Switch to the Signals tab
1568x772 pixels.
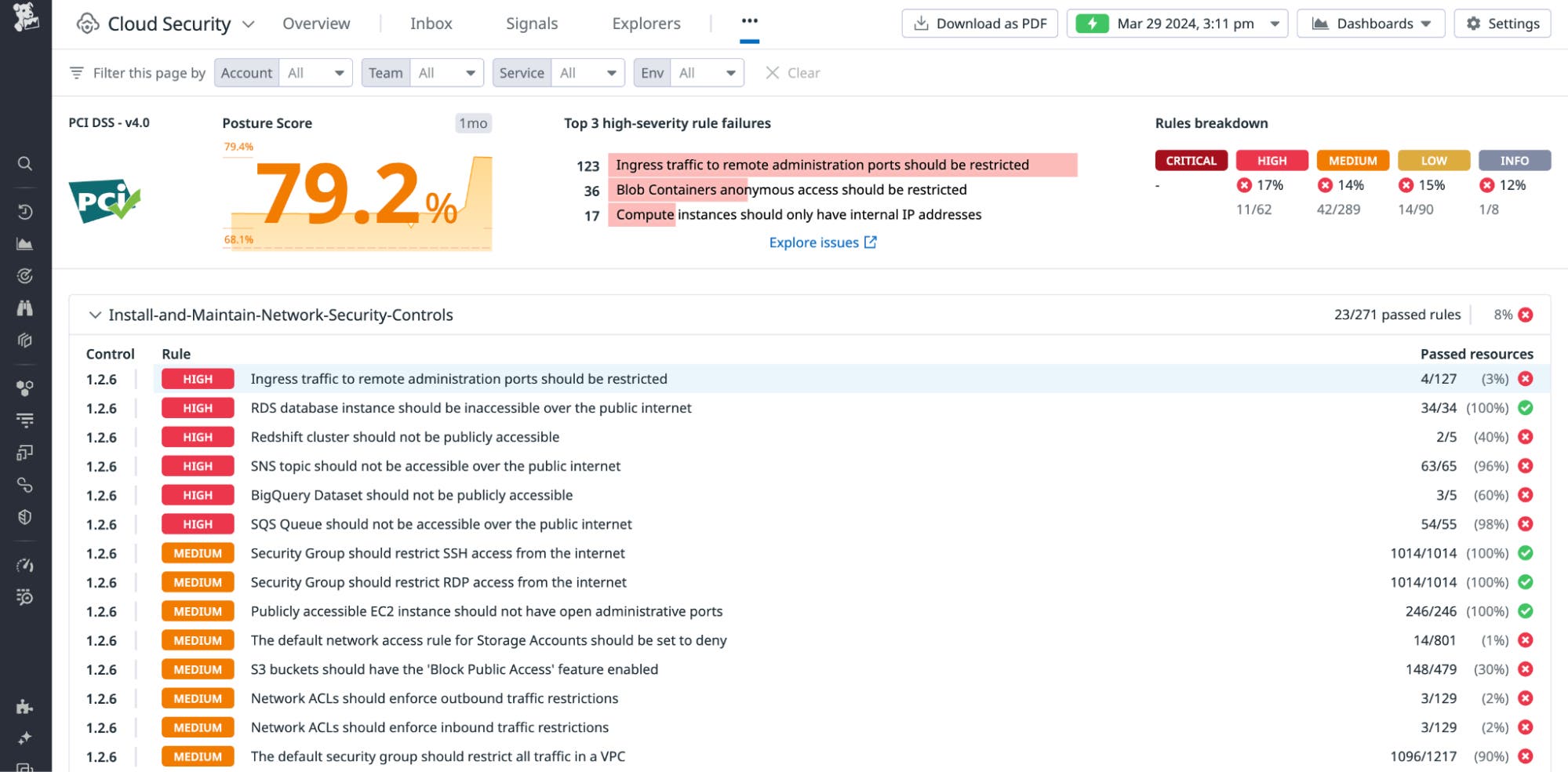click(531, 23)
